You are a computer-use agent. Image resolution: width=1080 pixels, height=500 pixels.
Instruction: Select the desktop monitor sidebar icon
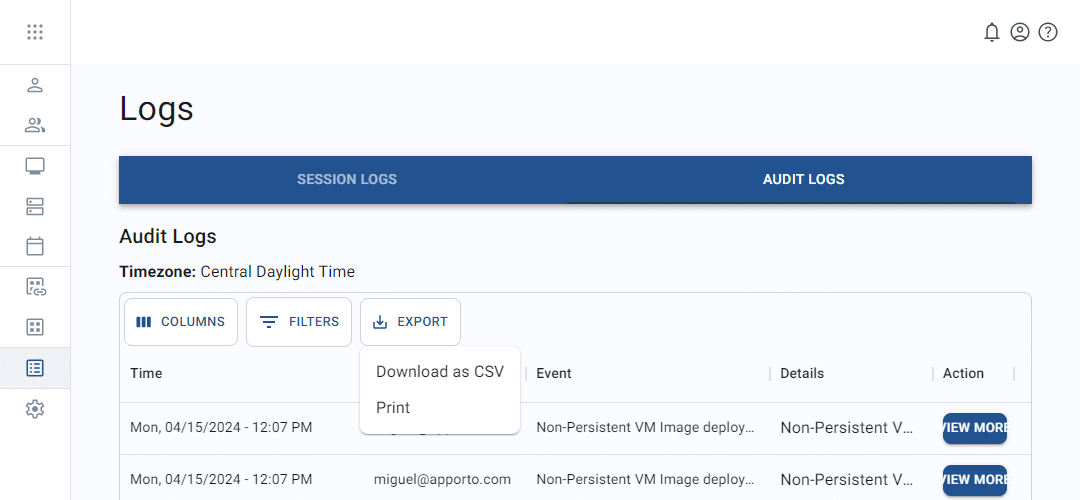(35, 166)
